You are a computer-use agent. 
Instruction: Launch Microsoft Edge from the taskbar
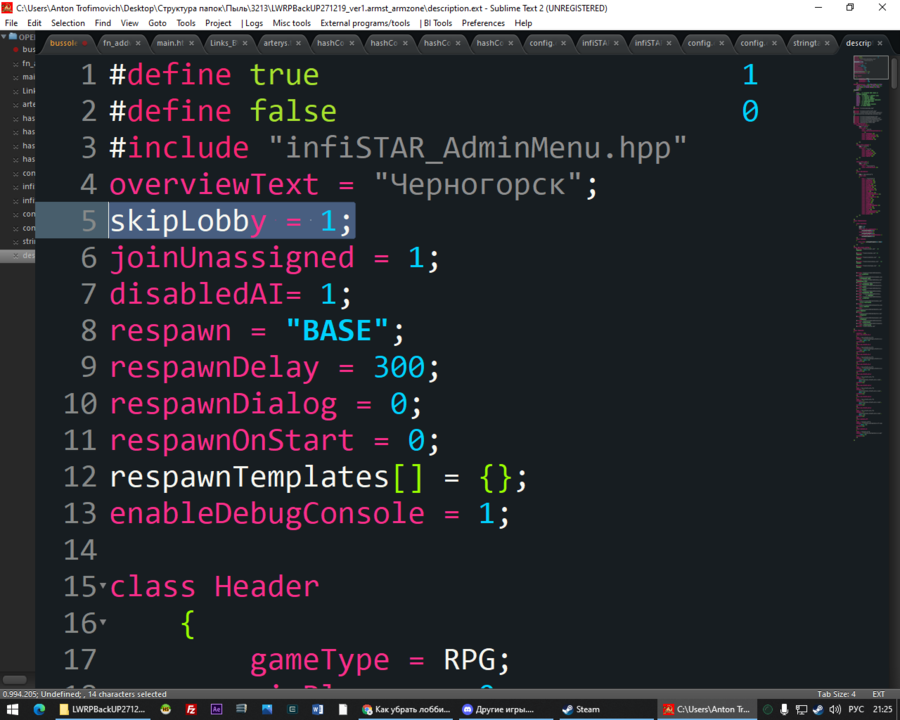coord(39,710)
